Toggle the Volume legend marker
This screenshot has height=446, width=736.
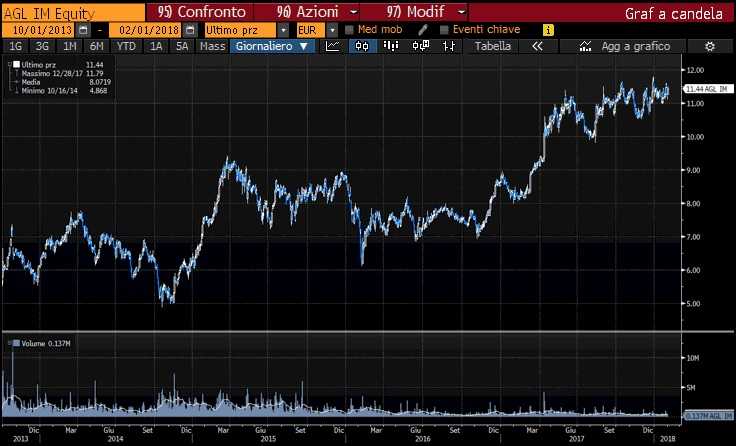click(16, 343)
